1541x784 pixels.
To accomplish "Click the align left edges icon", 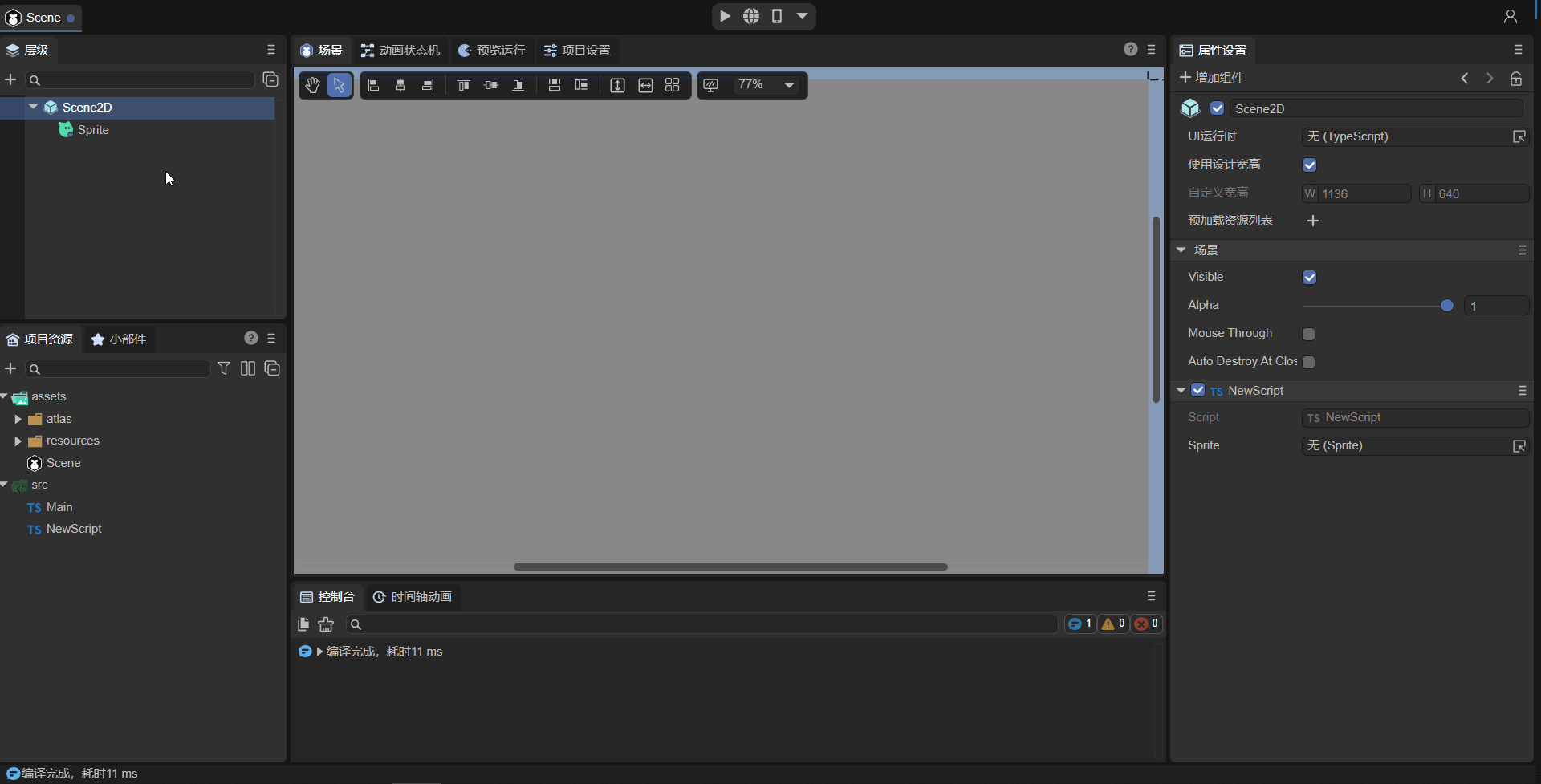I will pyautogui.click(x=373, y=85).
